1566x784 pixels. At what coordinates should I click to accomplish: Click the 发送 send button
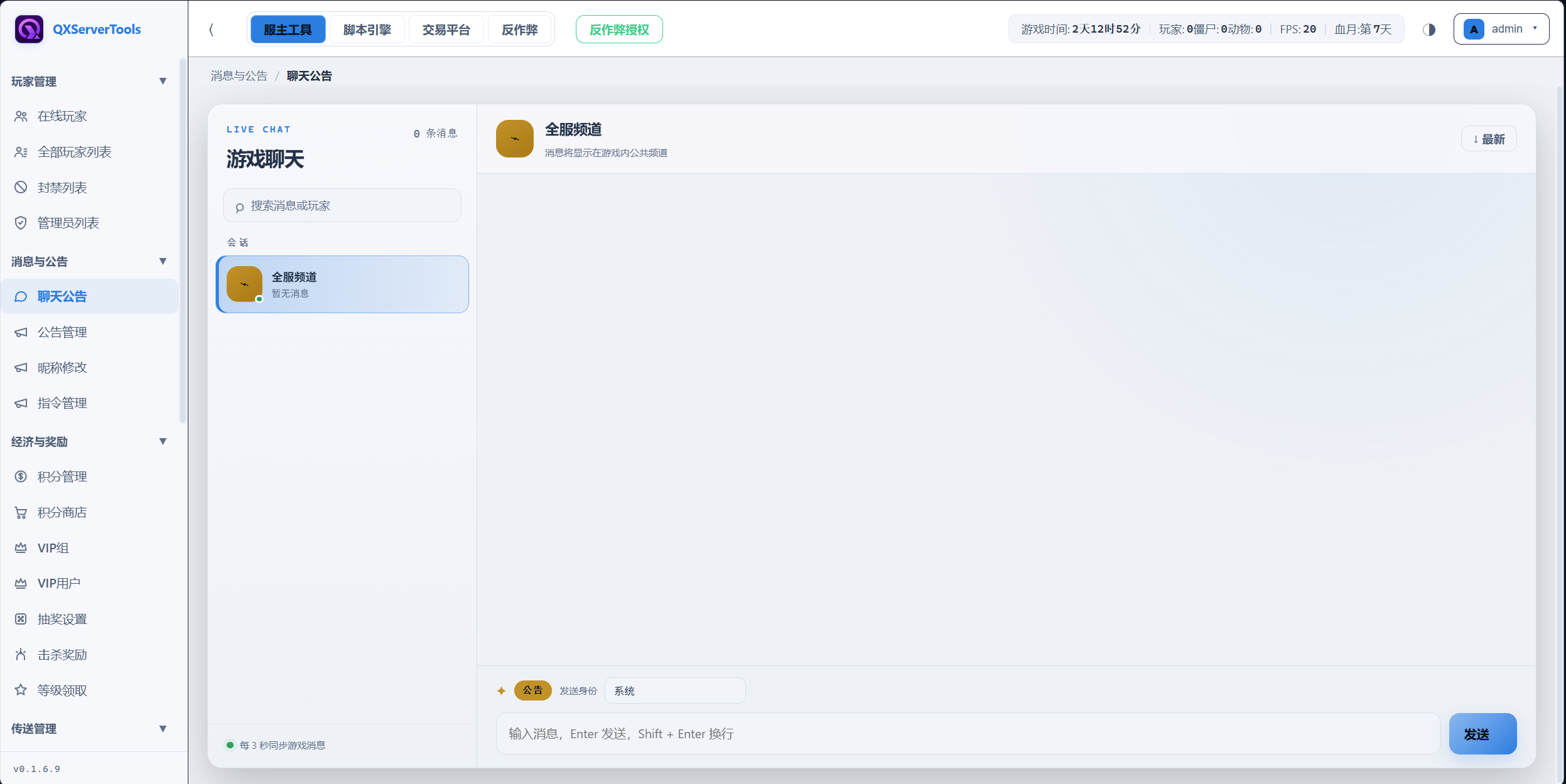click(x=1482, y=734)
